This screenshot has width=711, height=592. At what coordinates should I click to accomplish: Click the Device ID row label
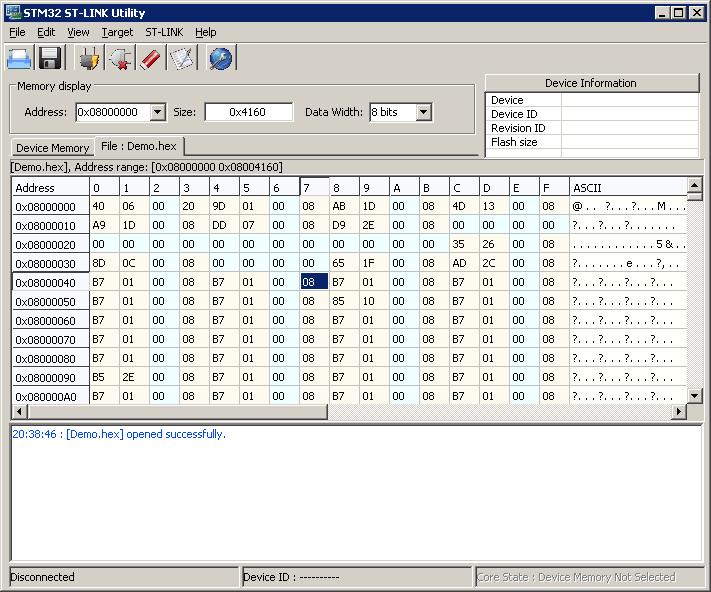(514, 114)
